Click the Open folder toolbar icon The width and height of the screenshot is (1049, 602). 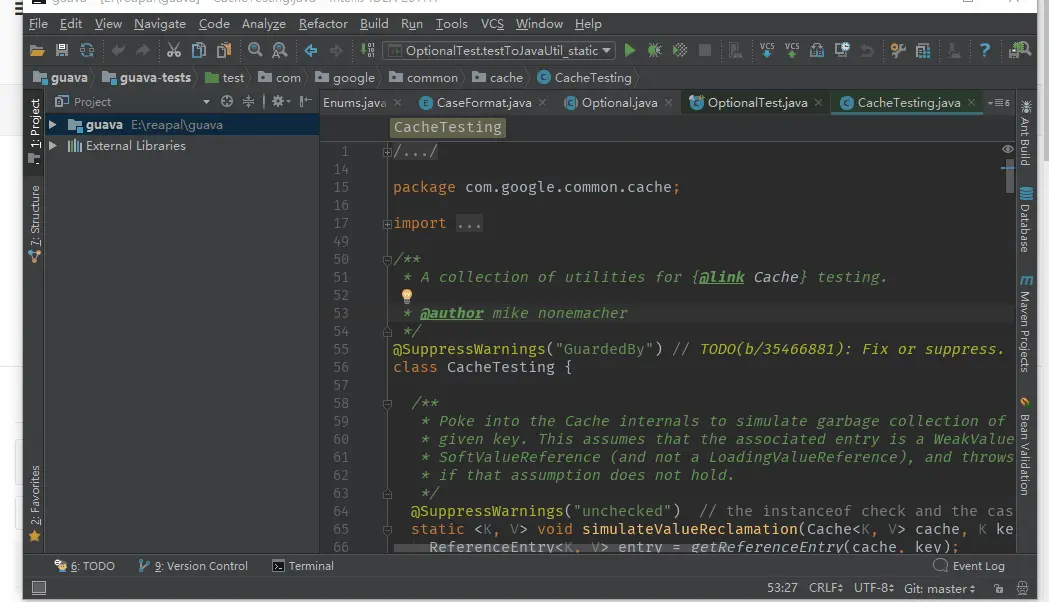click(x=37, y=50)
